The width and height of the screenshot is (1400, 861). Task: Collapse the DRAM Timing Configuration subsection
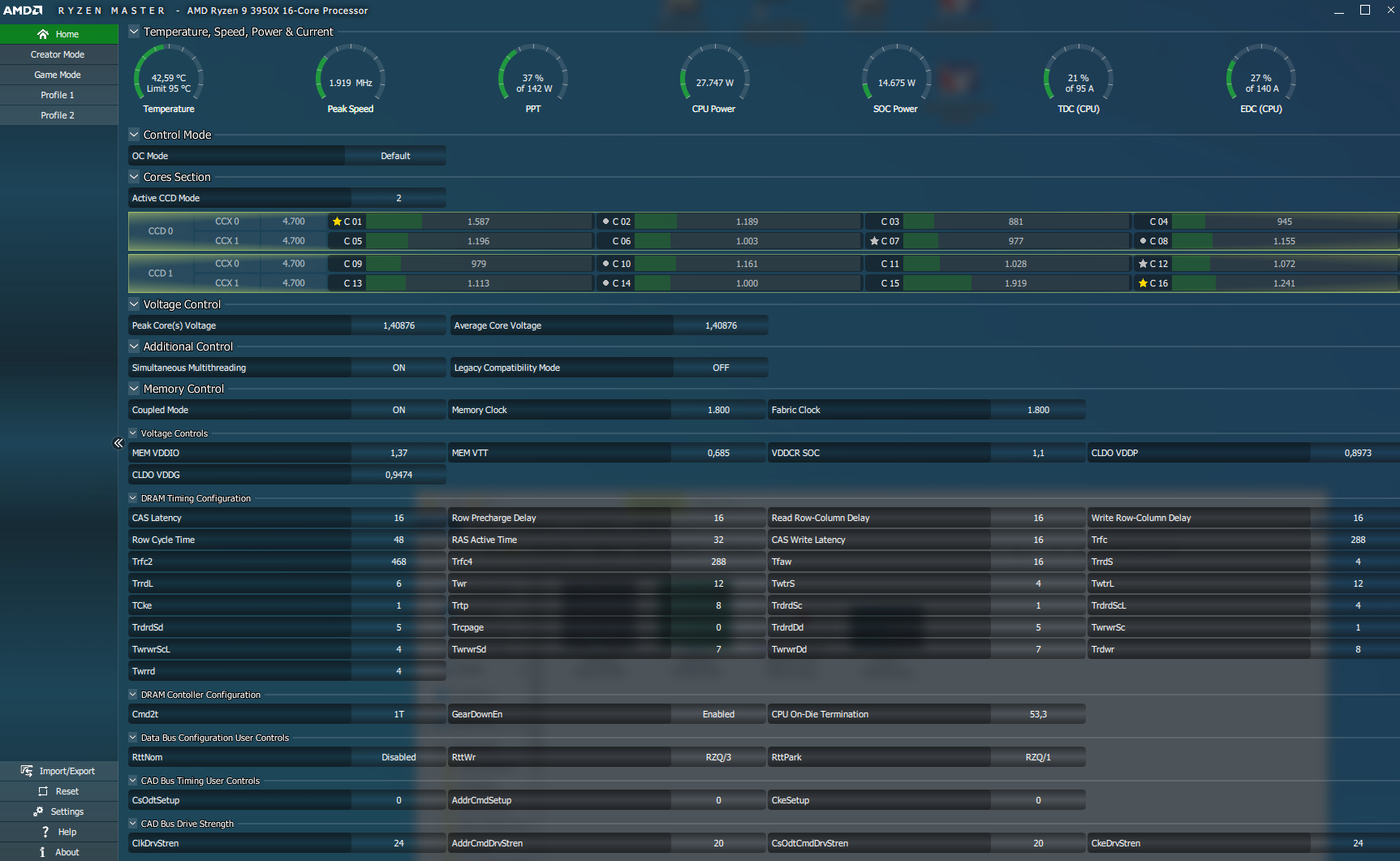133,498
